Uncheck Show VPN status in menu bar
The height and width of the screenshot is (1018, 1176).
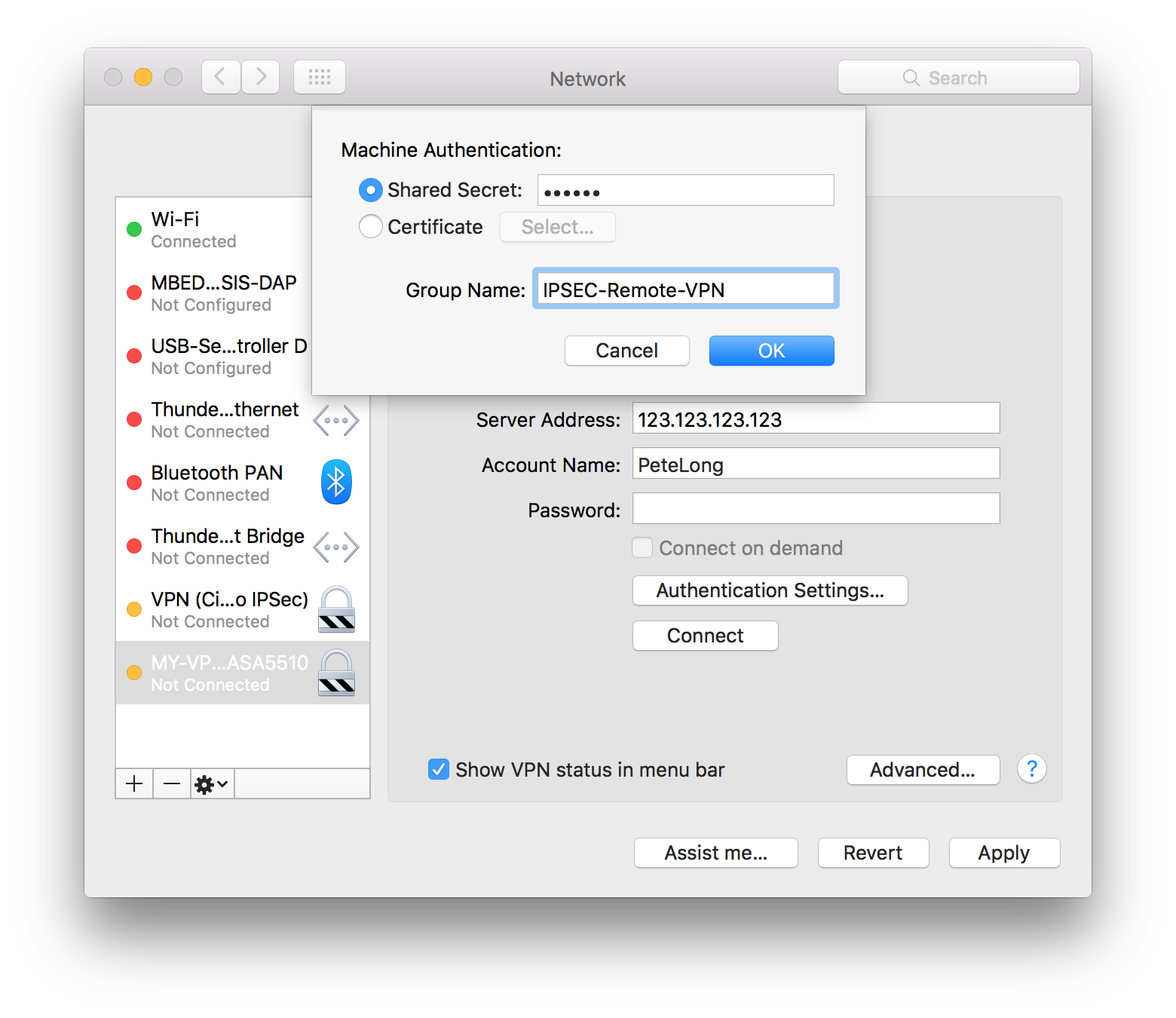point(439,769)
